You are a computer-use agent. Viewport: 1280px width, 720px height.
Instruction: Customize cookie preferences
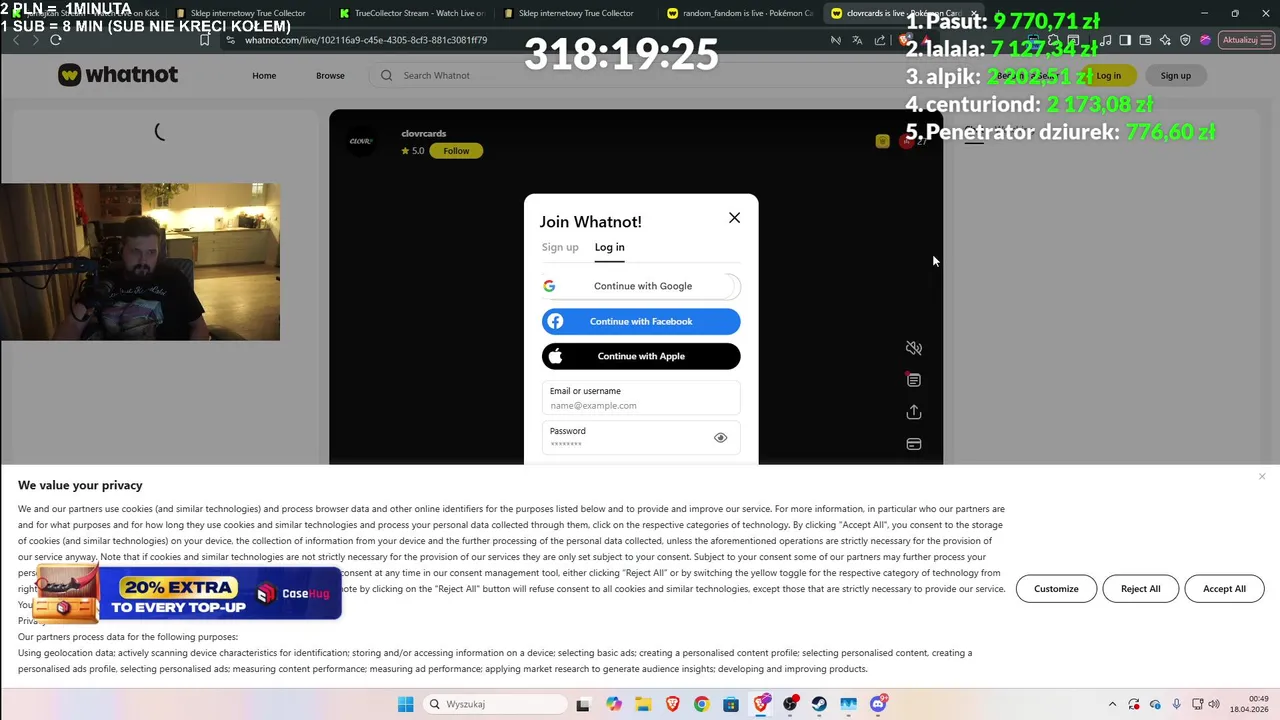click(x=1056, y=589)
